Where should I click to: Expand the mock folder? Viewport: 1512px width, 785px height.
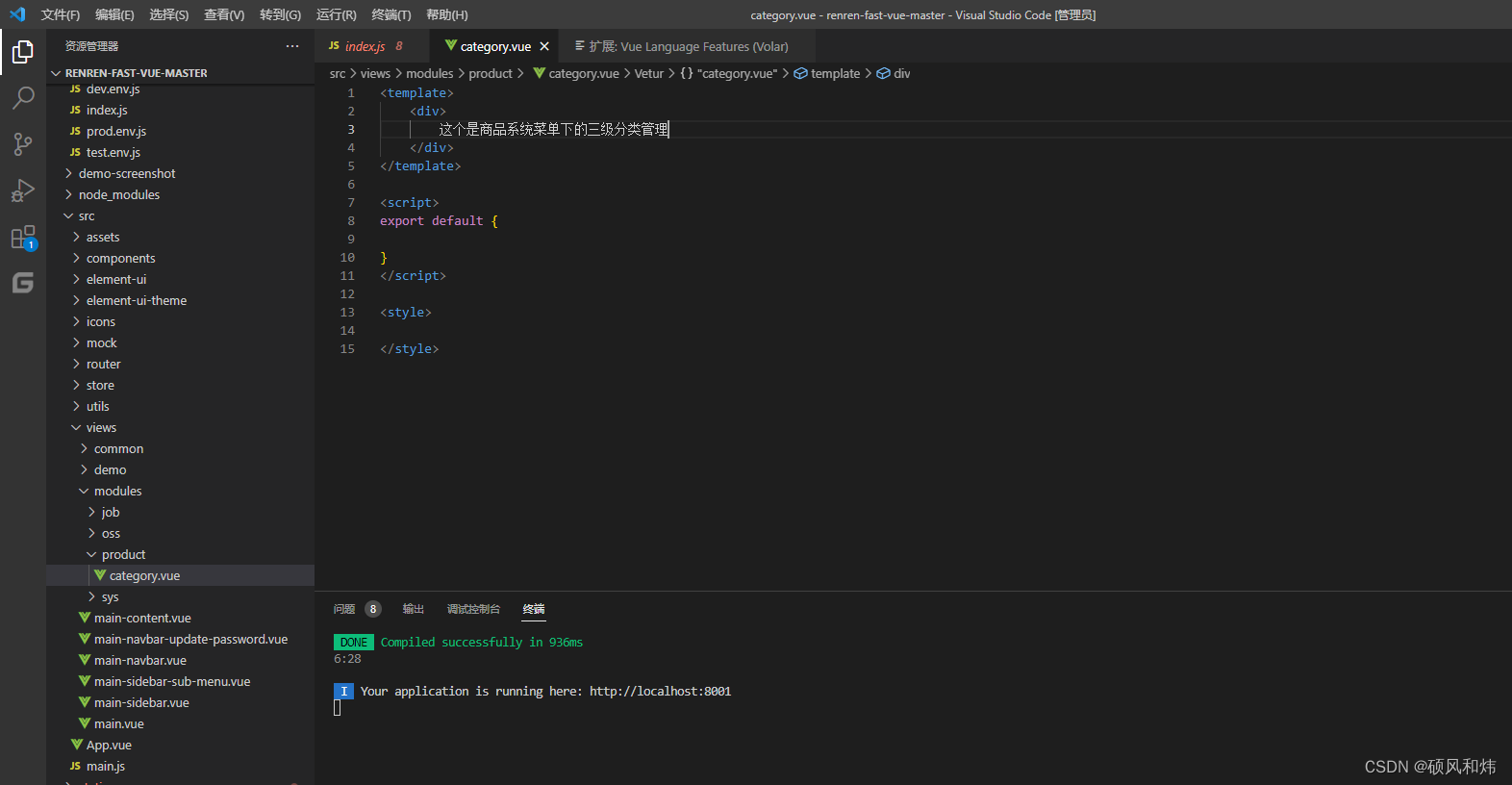pyautogui.click(x=181, y=342)
